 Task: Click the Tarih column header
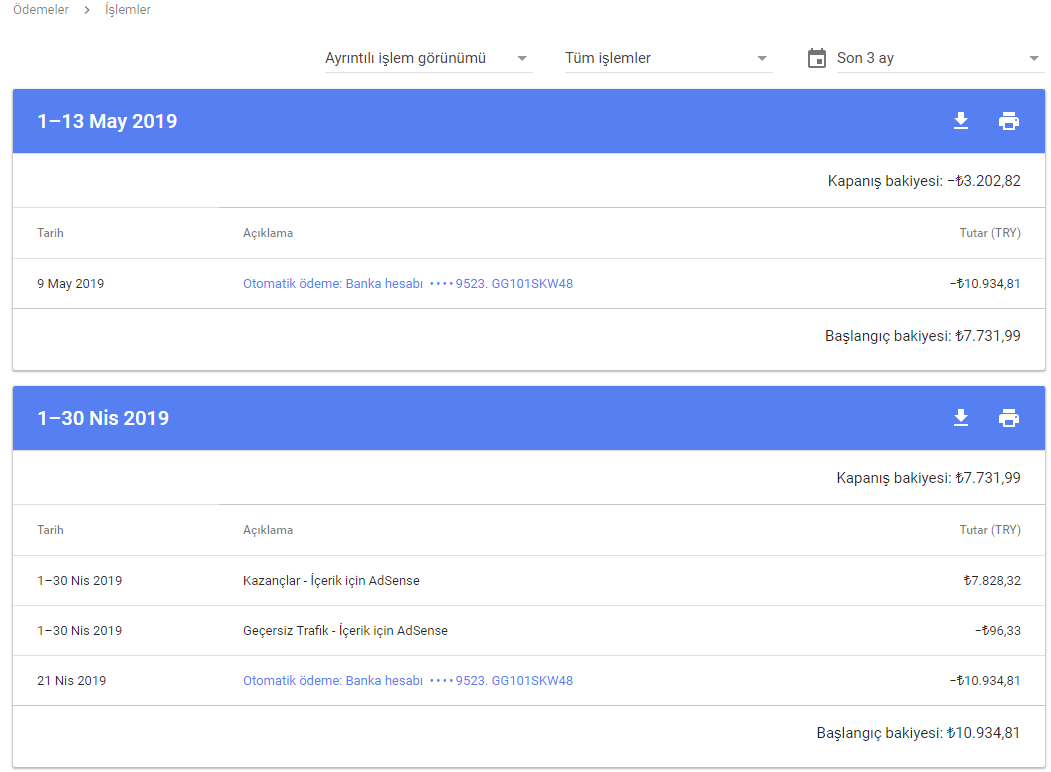click(50, 232)
